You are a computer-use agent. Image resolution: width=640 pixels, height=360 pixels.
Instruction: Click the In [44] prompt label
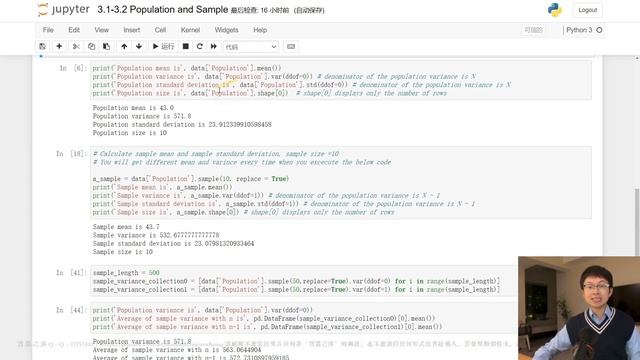(71, 310)
